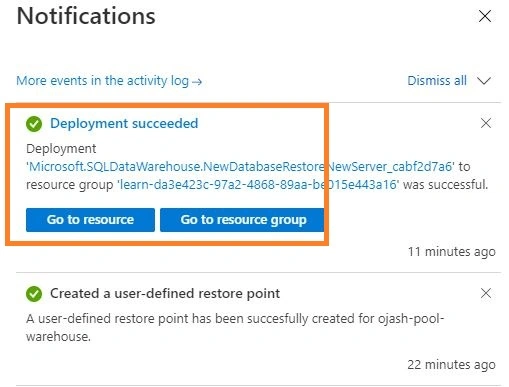Click green checkmark beside restore point notification

pos(34,294)
